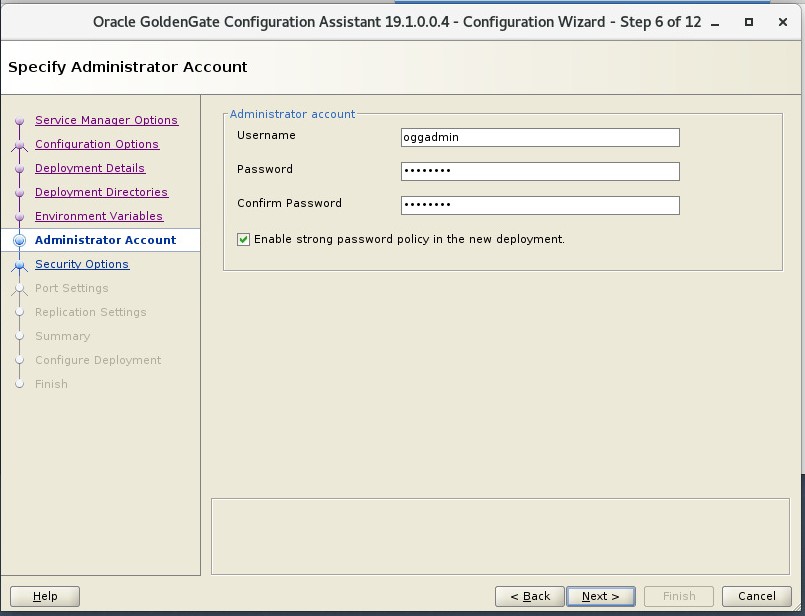Click the 'Specify Administrator Account' heading
This screenshot has height=616, width=805.
click(x=128, y=67)
